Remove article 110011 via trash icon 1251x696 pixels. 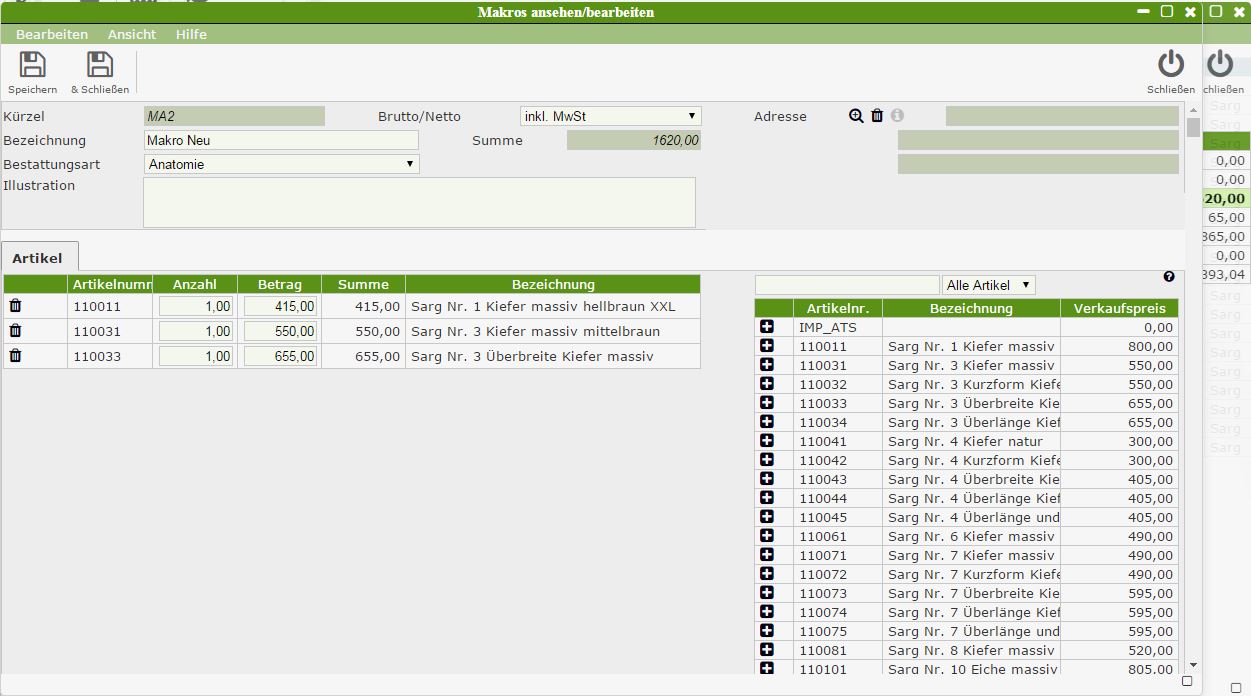tap(15, 306)
